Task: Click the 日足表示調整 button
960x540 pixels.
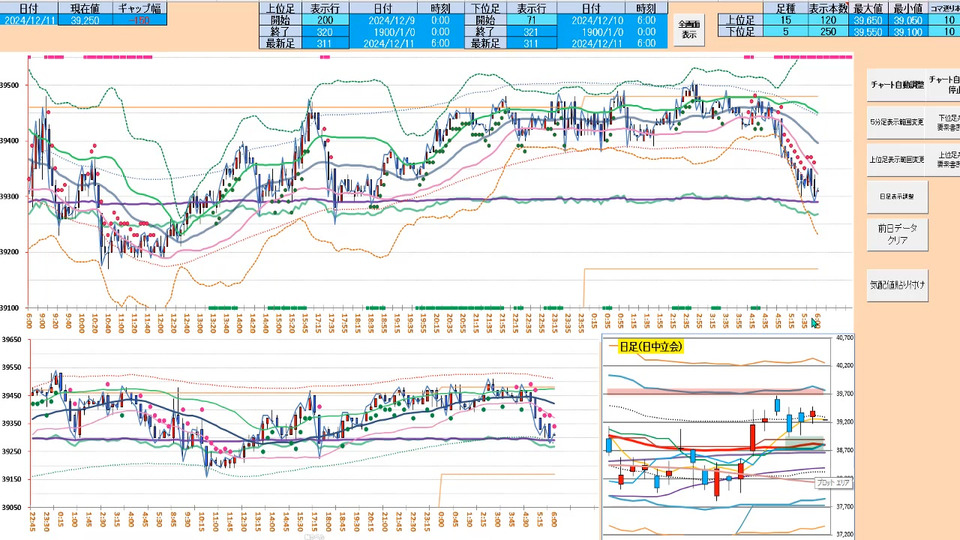Action: pos(897,197)
